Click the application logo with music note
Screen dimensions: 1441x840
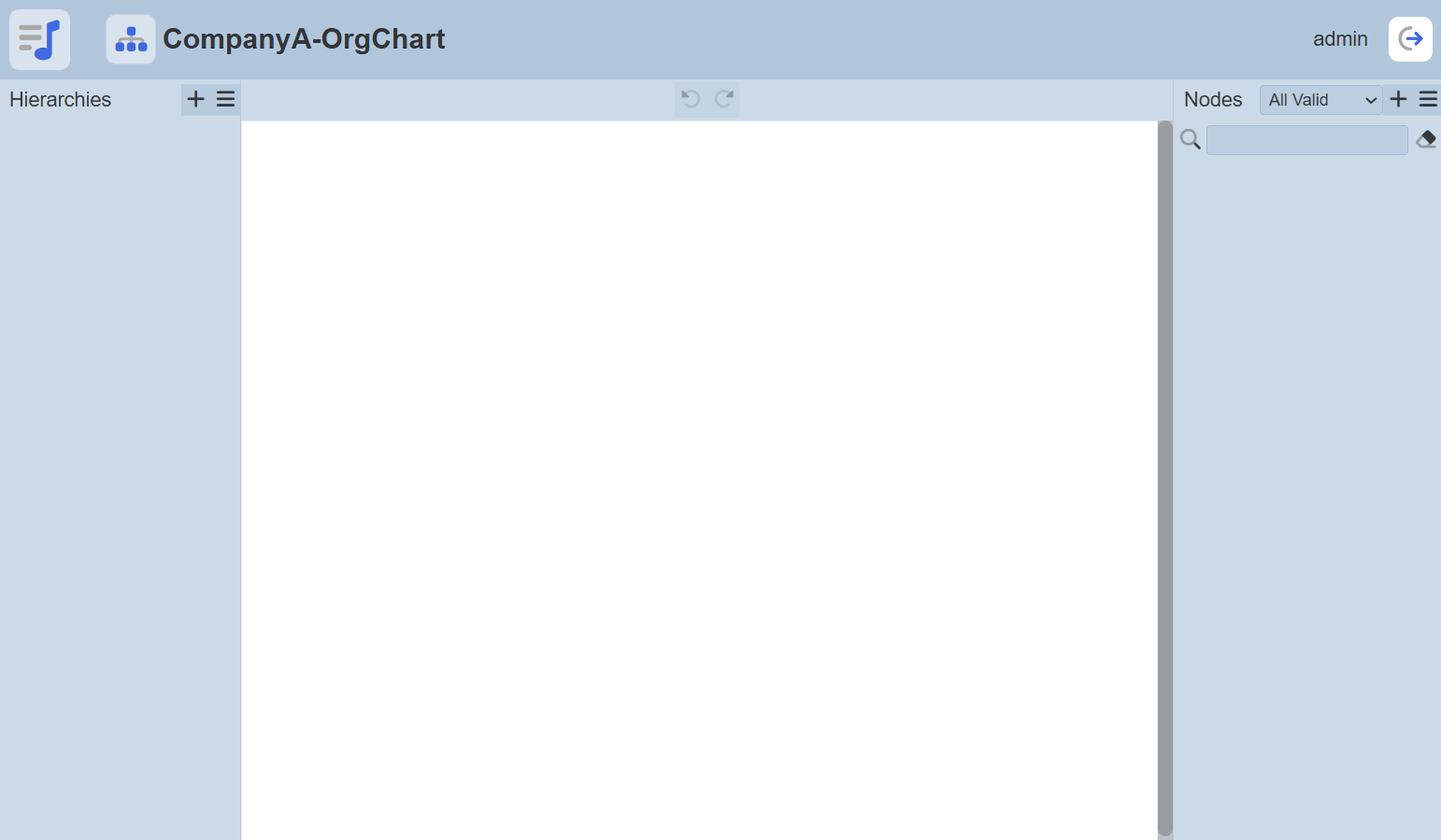[39, 39]
